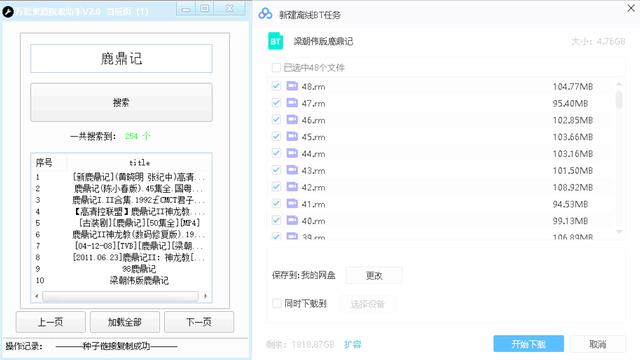
Task: Toggle the 已选中48个文件 select-all checkbox
Action: coord(276,67)
